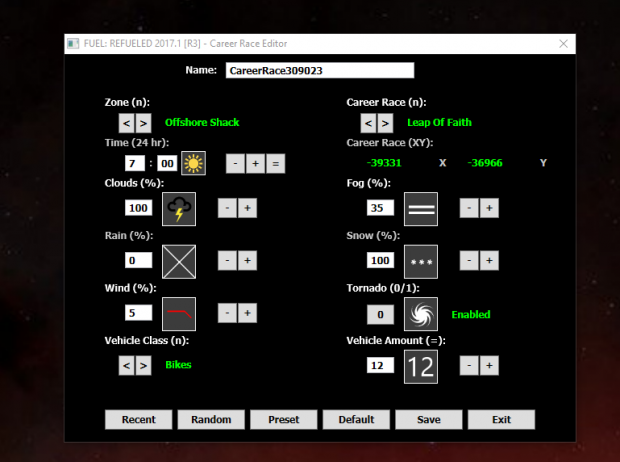
Task: Click the Offshore Shack zone name
Action: coord(202,123)
